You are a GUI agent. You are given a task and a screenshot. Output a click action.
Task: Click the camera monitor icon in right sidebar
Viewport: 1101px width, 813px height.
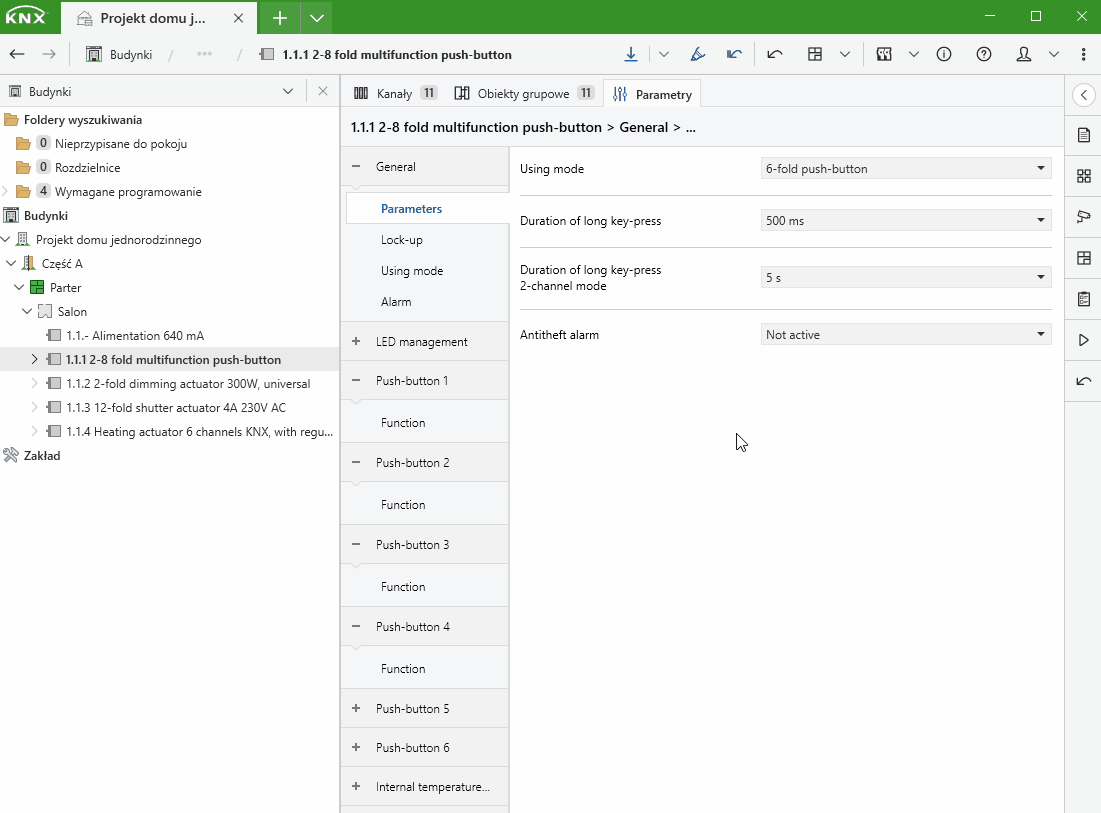point(1083,217)
